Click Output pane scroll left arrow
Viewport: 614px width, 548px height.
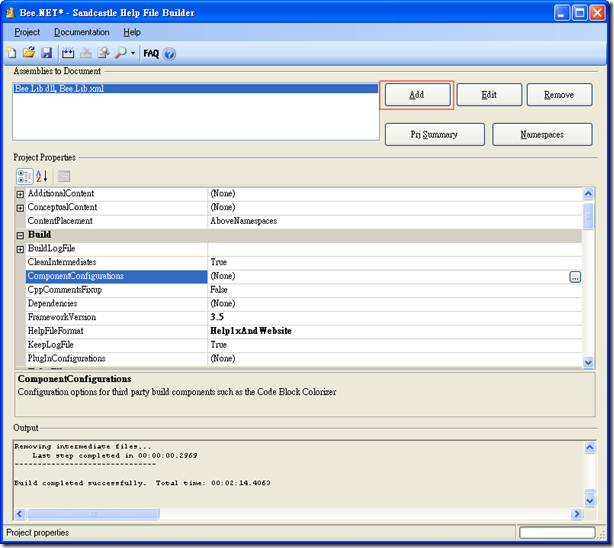point(20,514)
